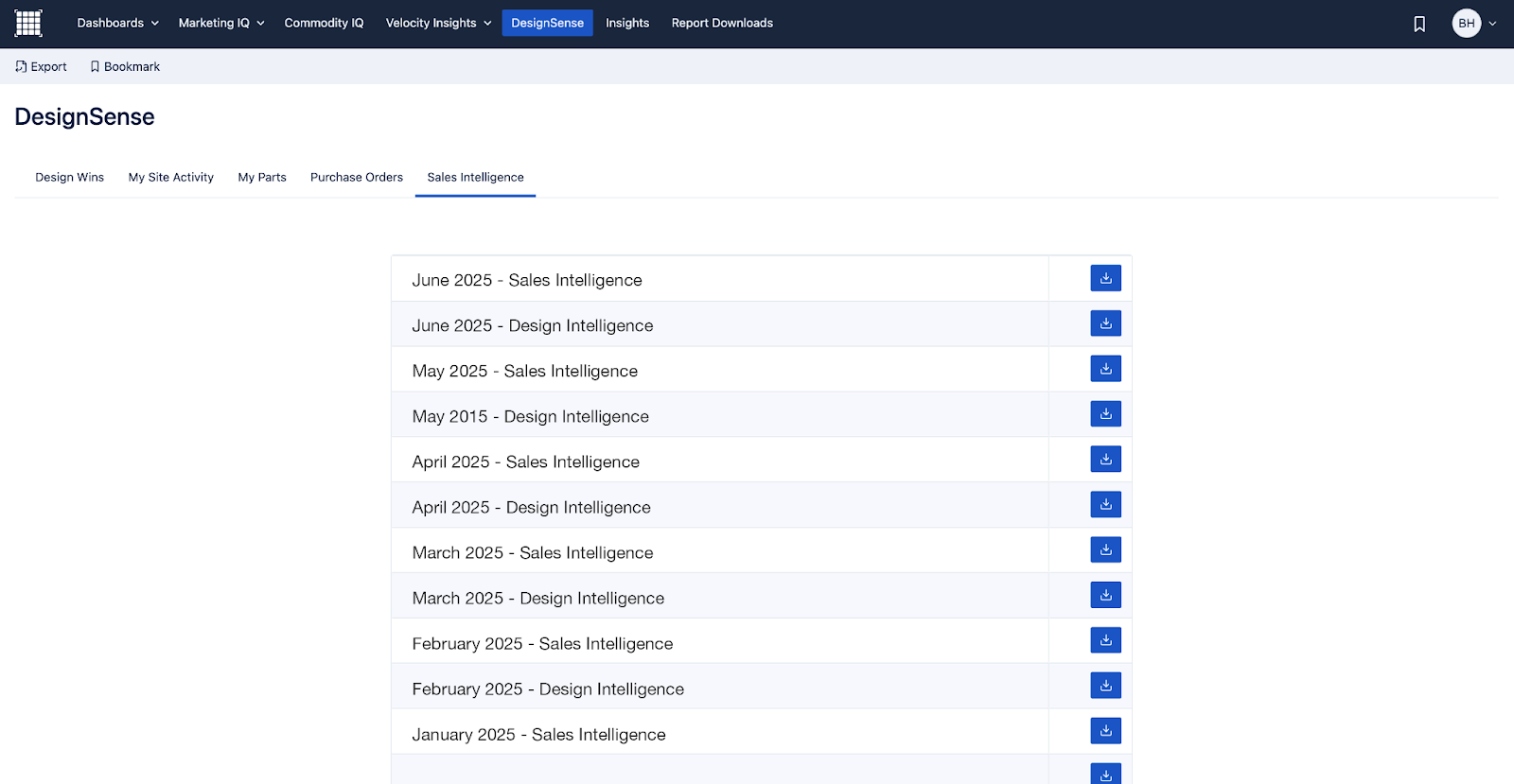Switch to Purchase Orders tab

(x=357, y=177)
